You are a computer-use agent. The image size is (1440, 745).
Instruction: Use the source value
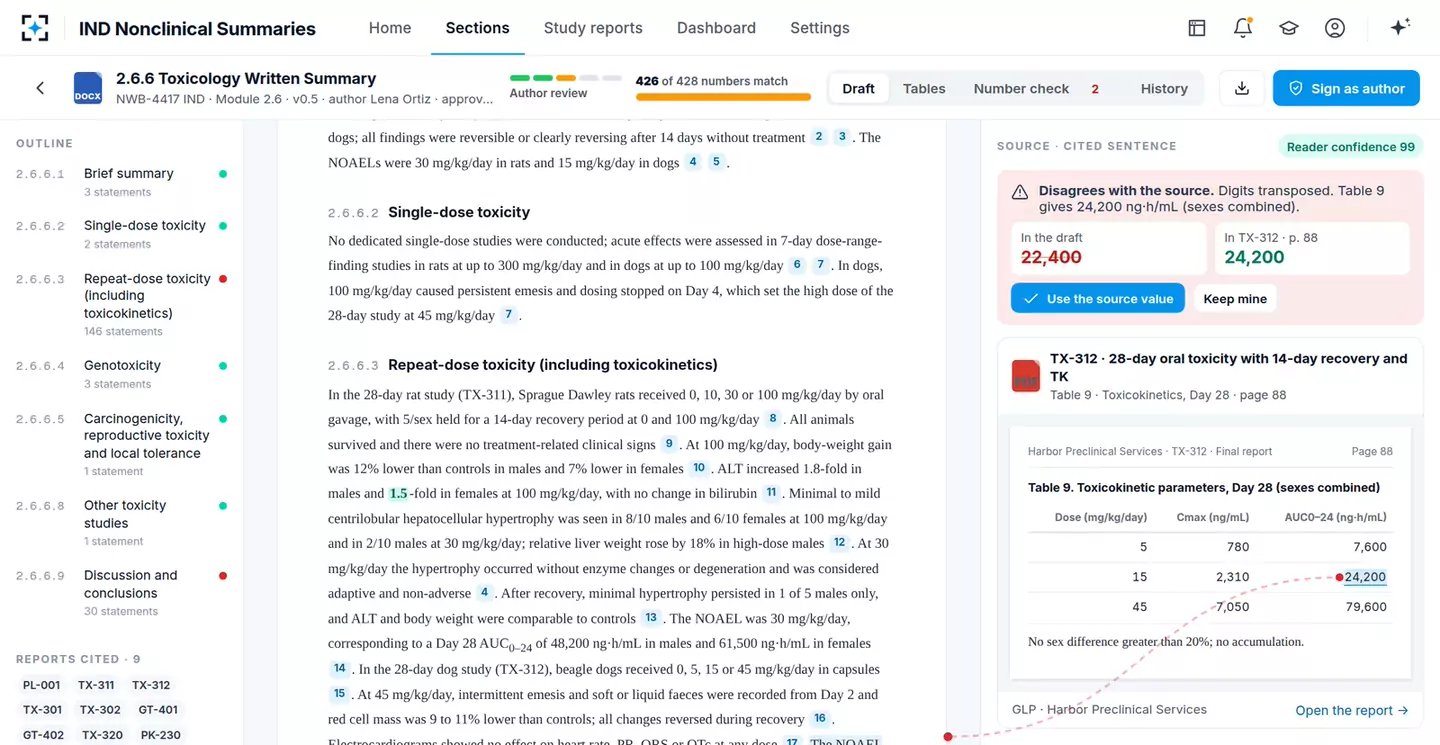[1098, 298]
